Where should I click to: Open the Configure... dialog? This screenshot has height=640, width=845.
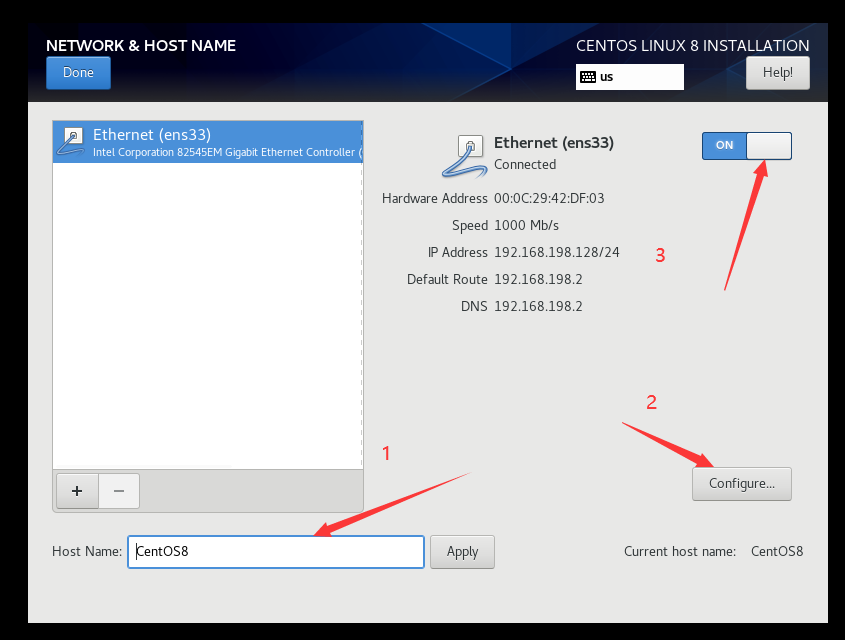click(x=742, y=484)
